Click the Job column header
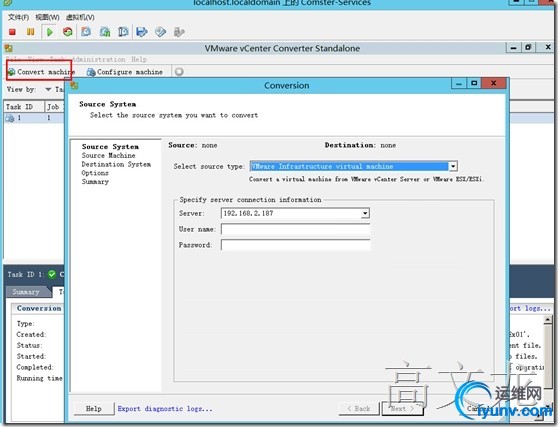Viewport: 558px width, 427px height. [x=53, y=106]
